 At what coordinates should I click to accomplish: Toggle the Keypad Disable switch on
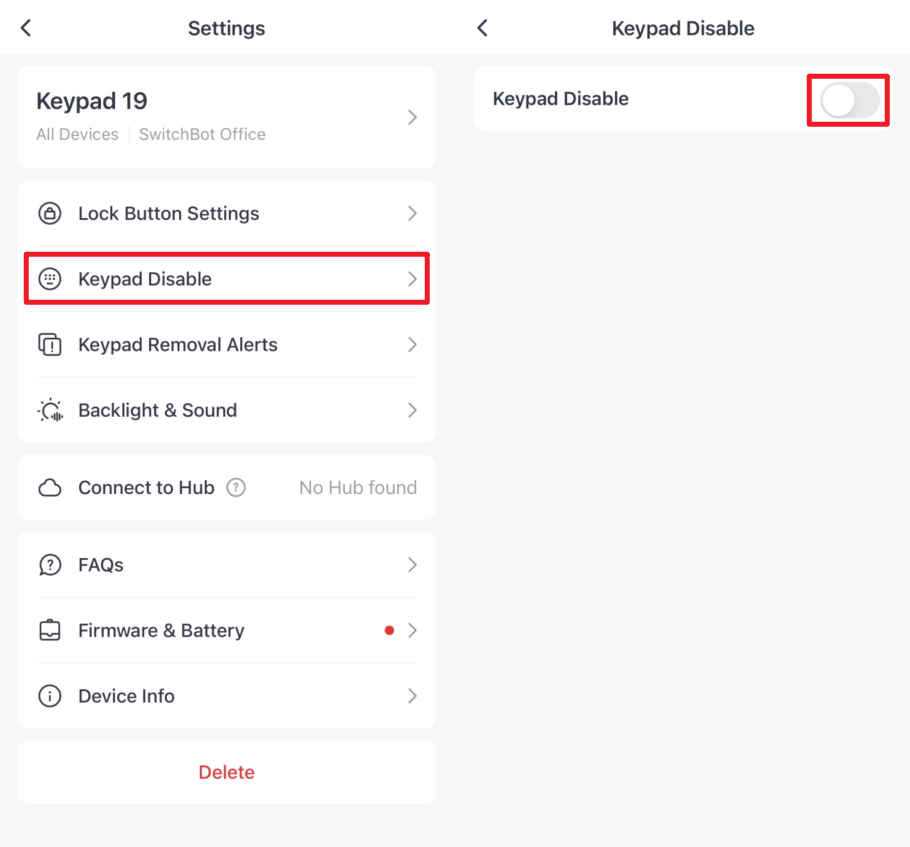pyautogui.click(x=850, y=100)
